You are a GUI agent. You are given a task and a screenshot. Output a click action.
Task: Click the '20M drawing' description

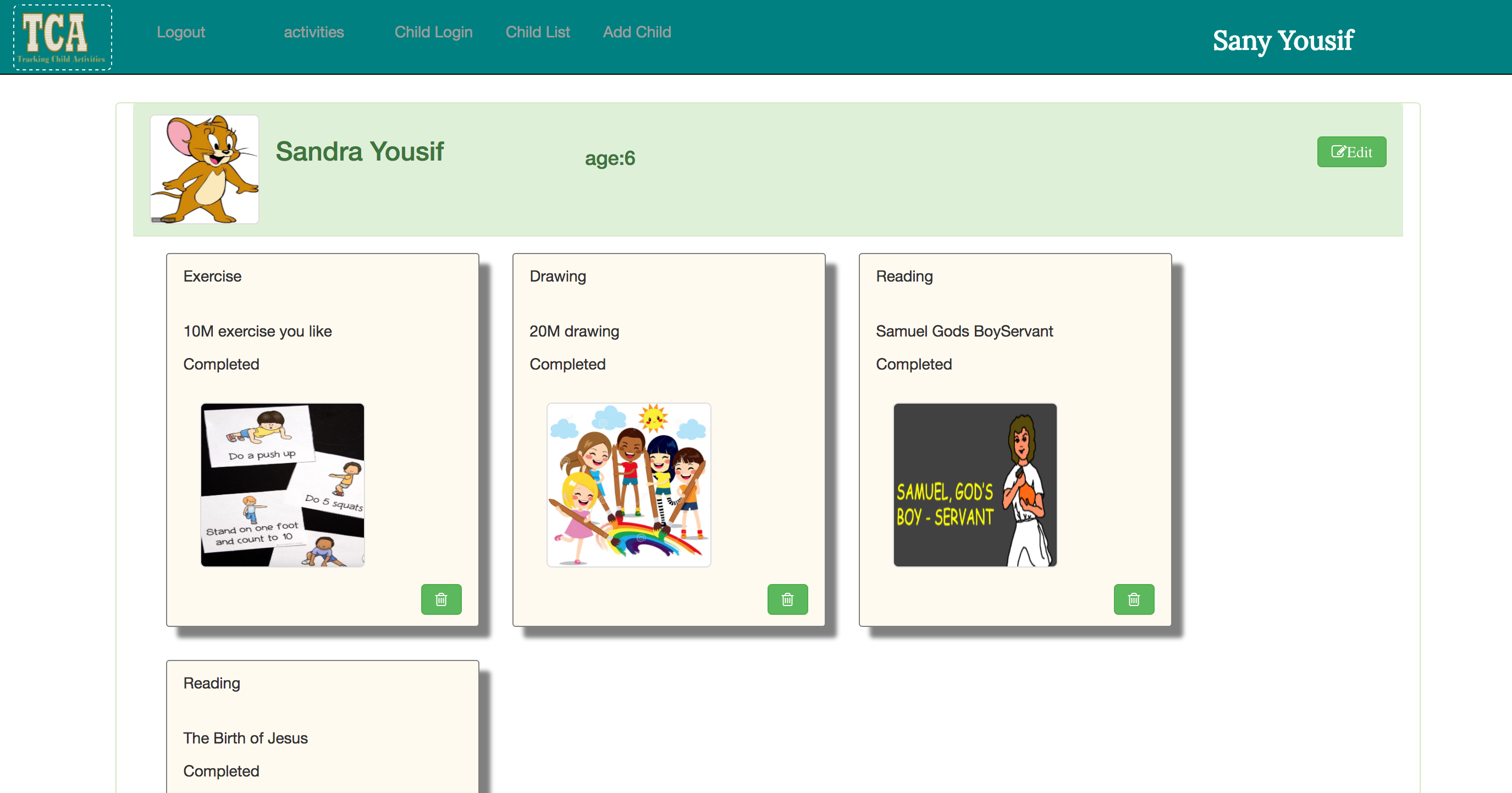574,331
